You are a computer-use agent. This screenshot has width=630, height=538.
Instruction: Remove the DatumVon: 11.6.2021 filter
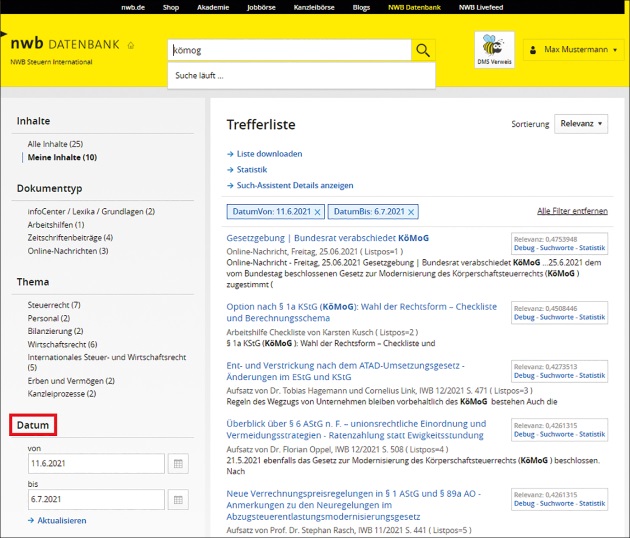point(318,212)
